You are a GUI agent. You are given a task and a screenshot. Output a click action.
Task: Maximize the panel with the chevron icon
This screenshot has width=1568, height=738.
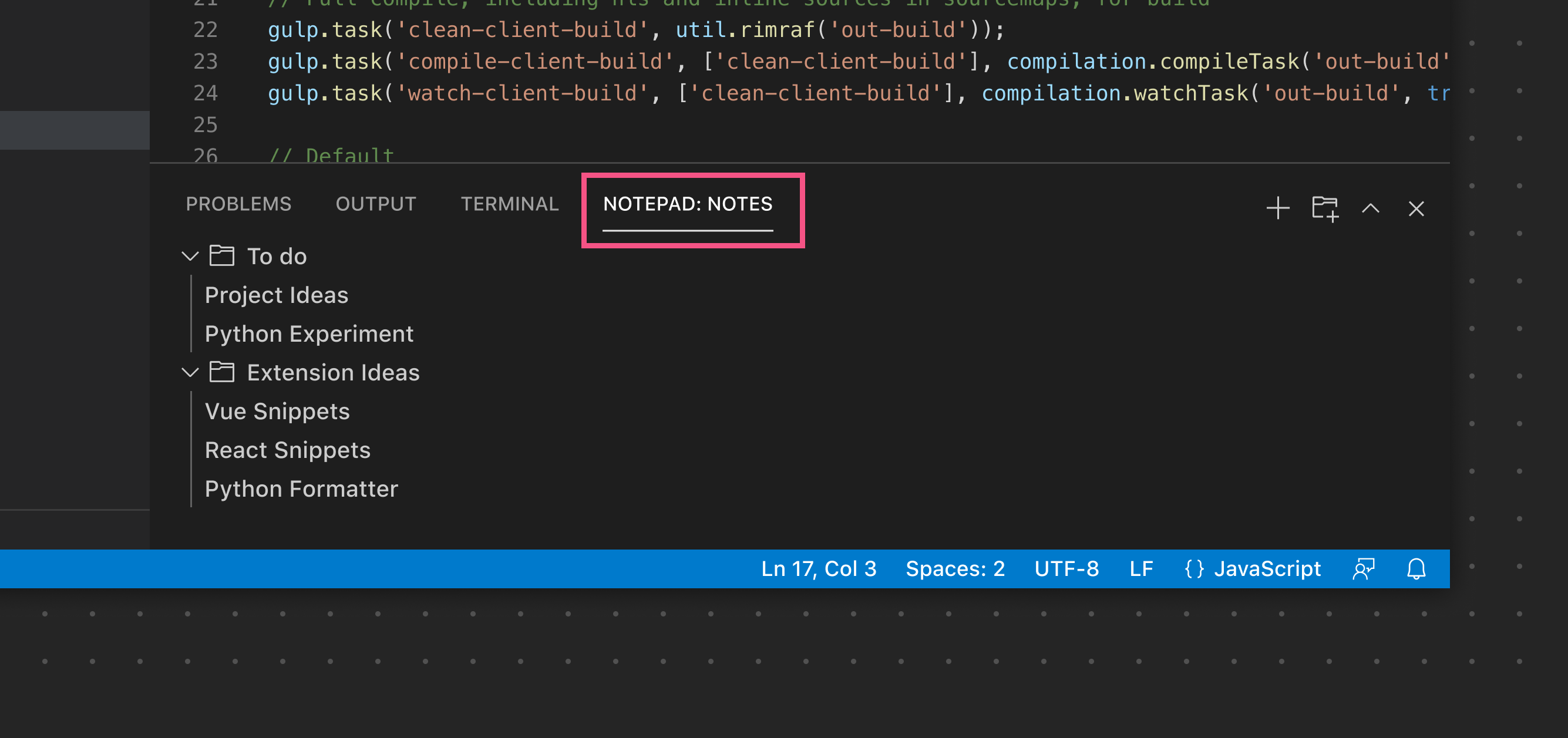[1371, 208]
